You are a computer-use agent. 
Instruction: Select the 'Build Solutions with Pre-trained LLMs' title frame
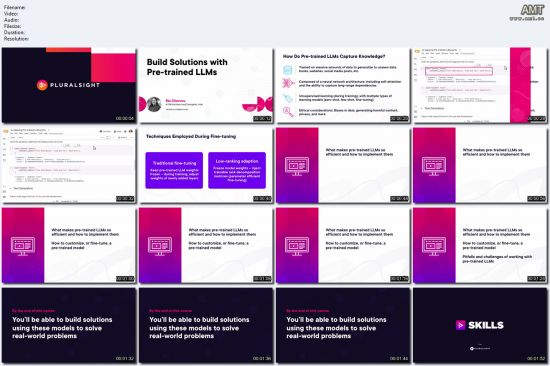(206, 85)
